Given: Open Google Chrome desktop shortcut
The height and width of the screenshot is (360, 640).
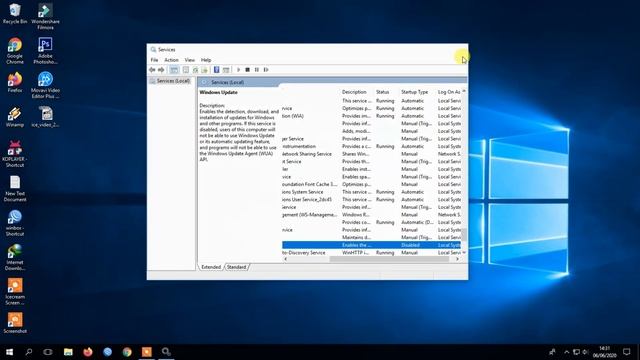Looking at the screenshot, I should [x=15, y=51].
